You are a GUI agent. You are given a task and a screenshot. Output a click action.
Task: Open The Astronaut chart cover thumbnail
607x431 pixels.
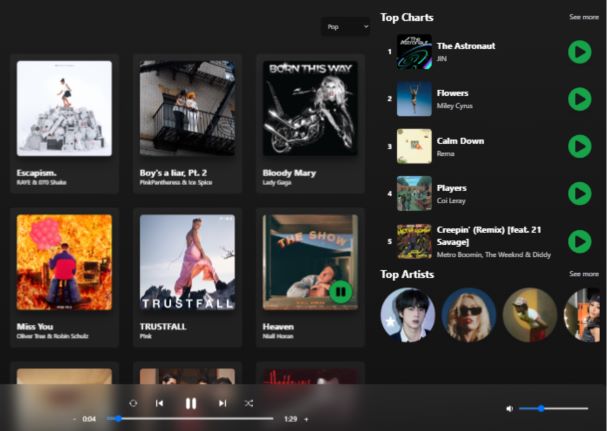(414, 52)
